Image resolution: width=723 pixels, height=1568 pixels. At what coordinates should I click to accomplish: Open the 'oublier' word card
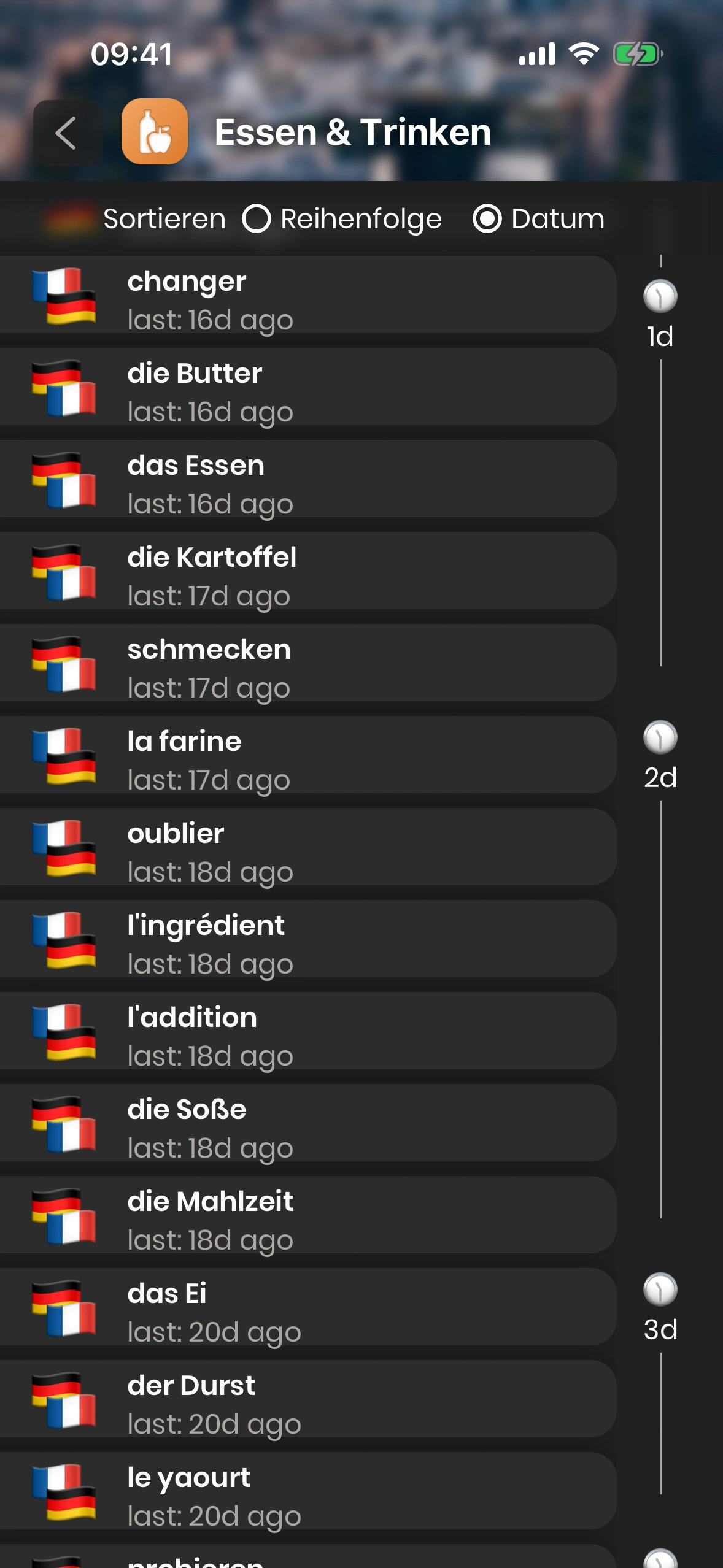coord(307,848)
